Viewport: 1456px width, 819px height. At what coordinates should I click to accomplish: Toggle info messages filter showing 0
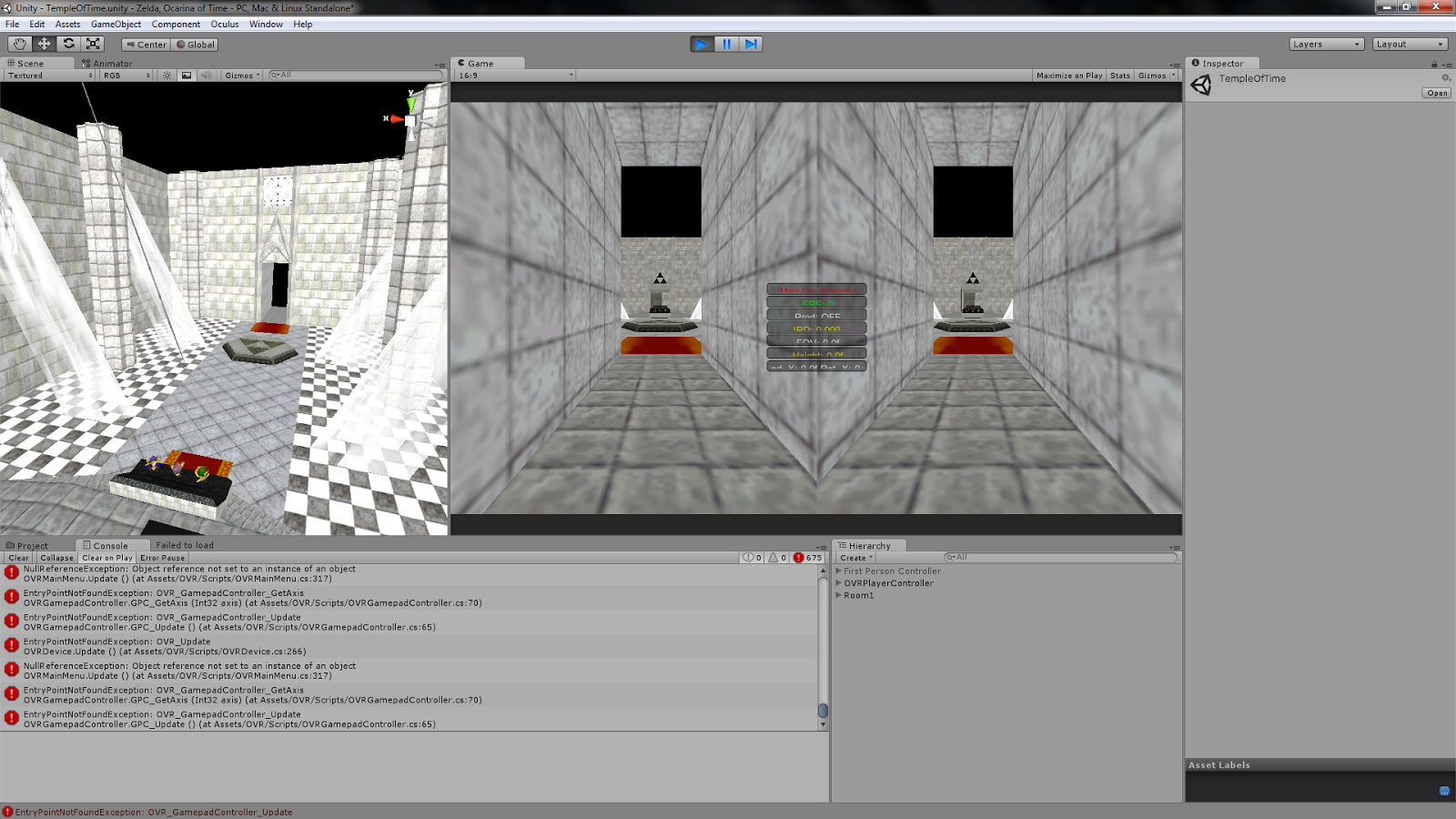(x=753, y=558)
